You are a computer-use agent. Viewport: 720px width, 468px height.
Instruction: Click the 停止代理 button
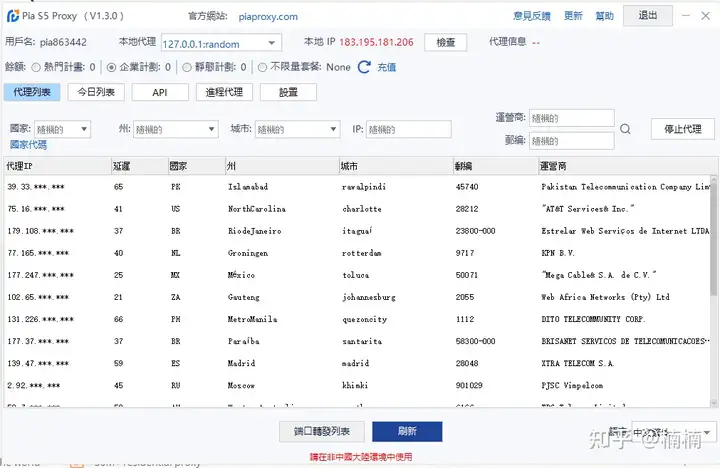tap(683, 129)
